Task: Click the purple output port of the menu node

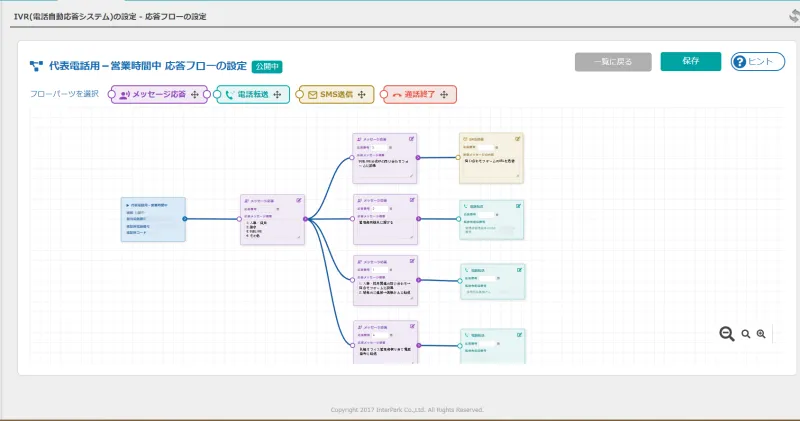Action: 305,219
